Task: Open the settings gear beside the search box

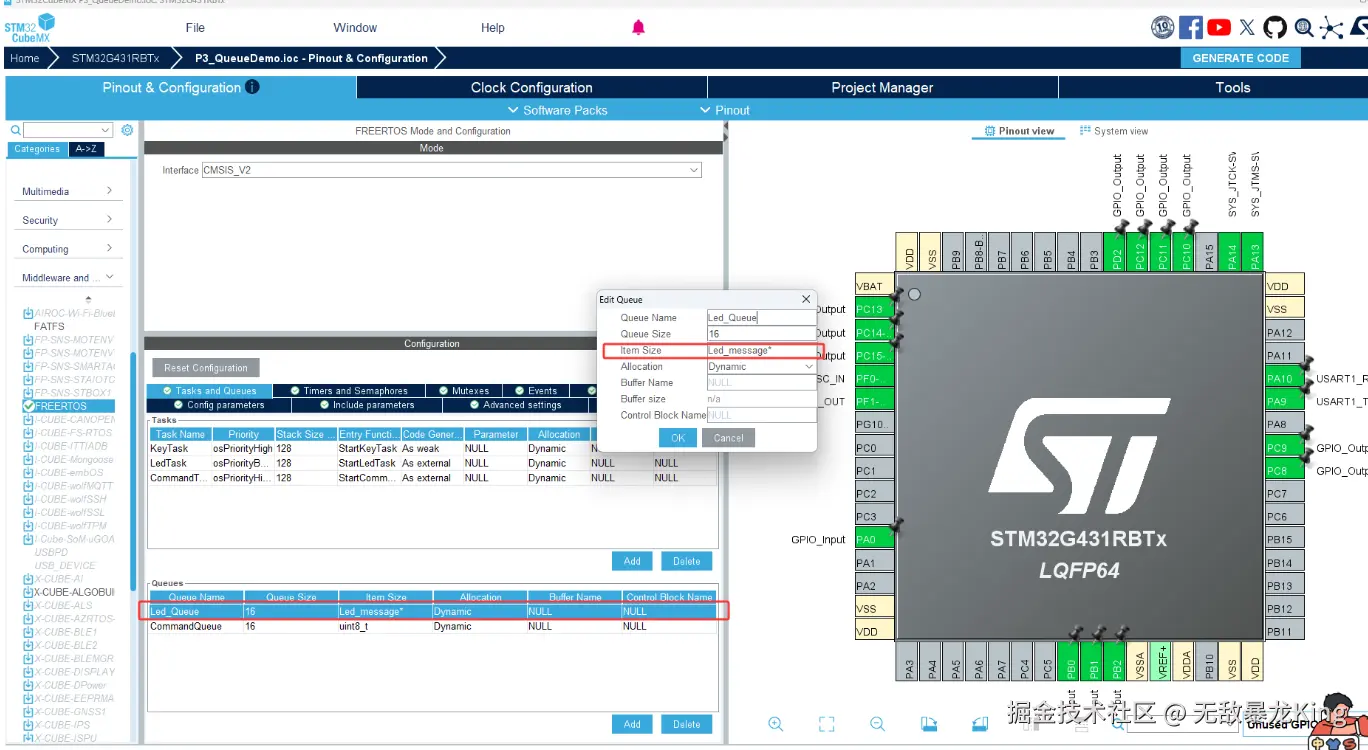Action: click(127, 130)
